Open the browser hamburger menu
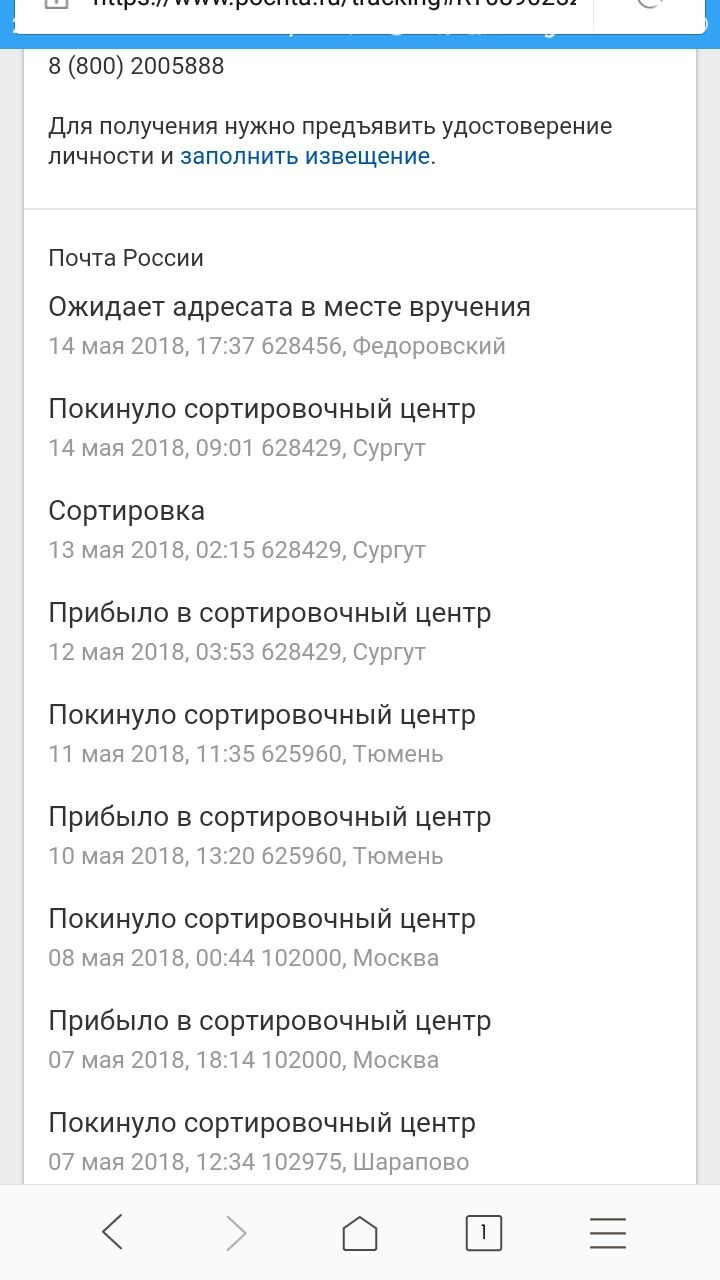The image size is (720, 1280). tap(607, 1232)
